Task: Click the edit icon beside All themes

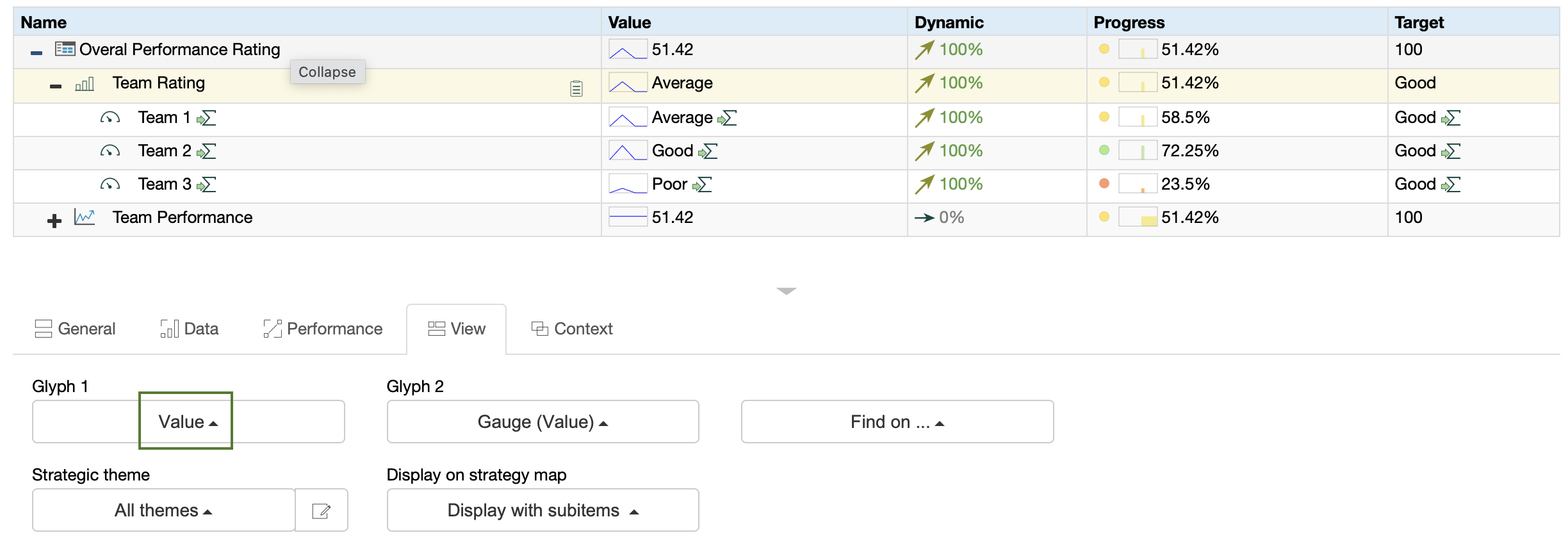Action: [x=321, y=511]
